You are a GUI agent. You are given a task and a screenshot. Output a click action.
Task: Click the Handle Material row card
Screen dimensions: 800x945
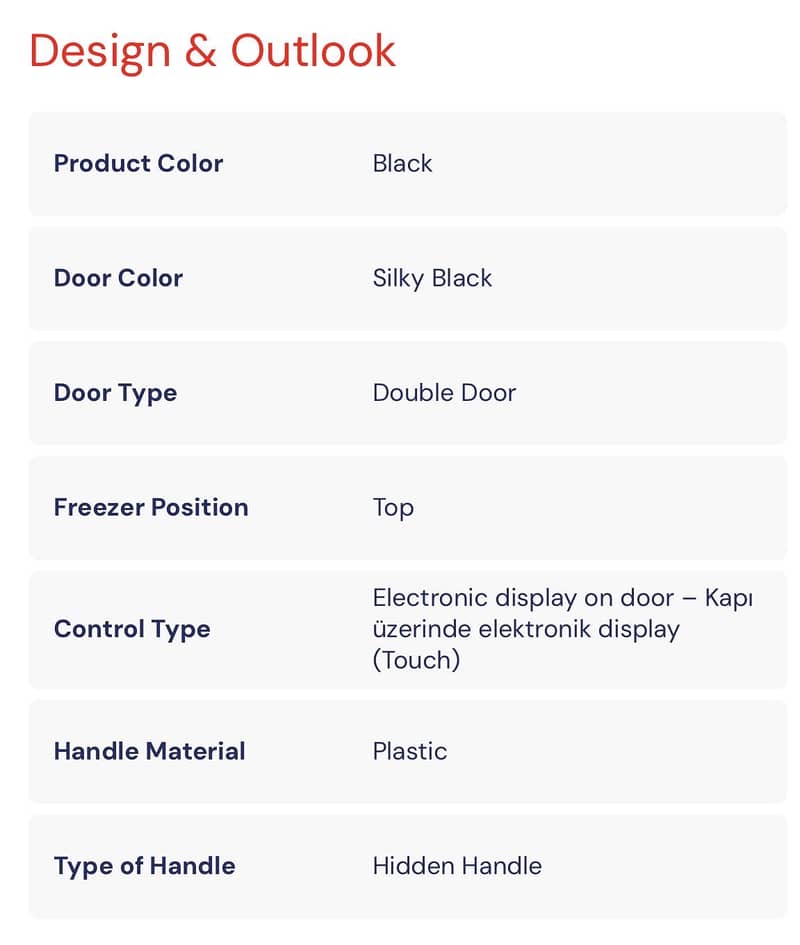pyautogui.click(x=408, y=752)
